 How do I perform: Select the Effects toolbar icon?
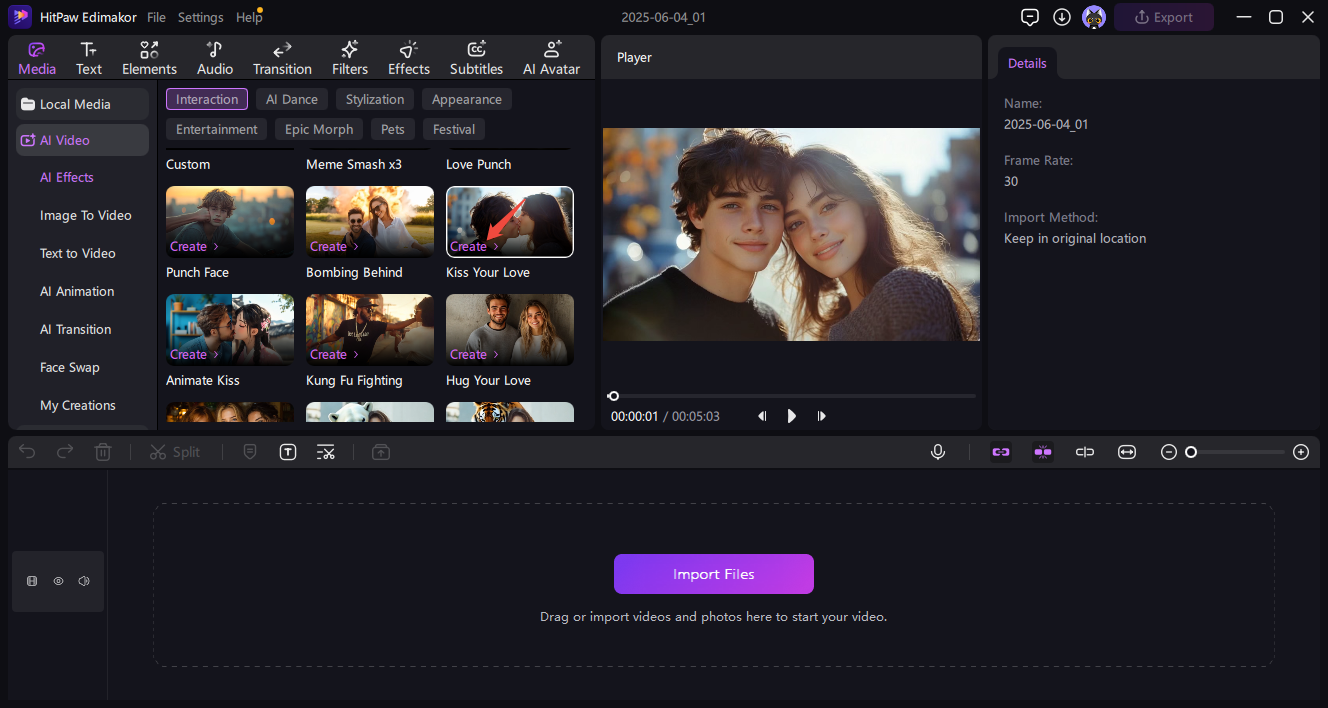(408, 58)
